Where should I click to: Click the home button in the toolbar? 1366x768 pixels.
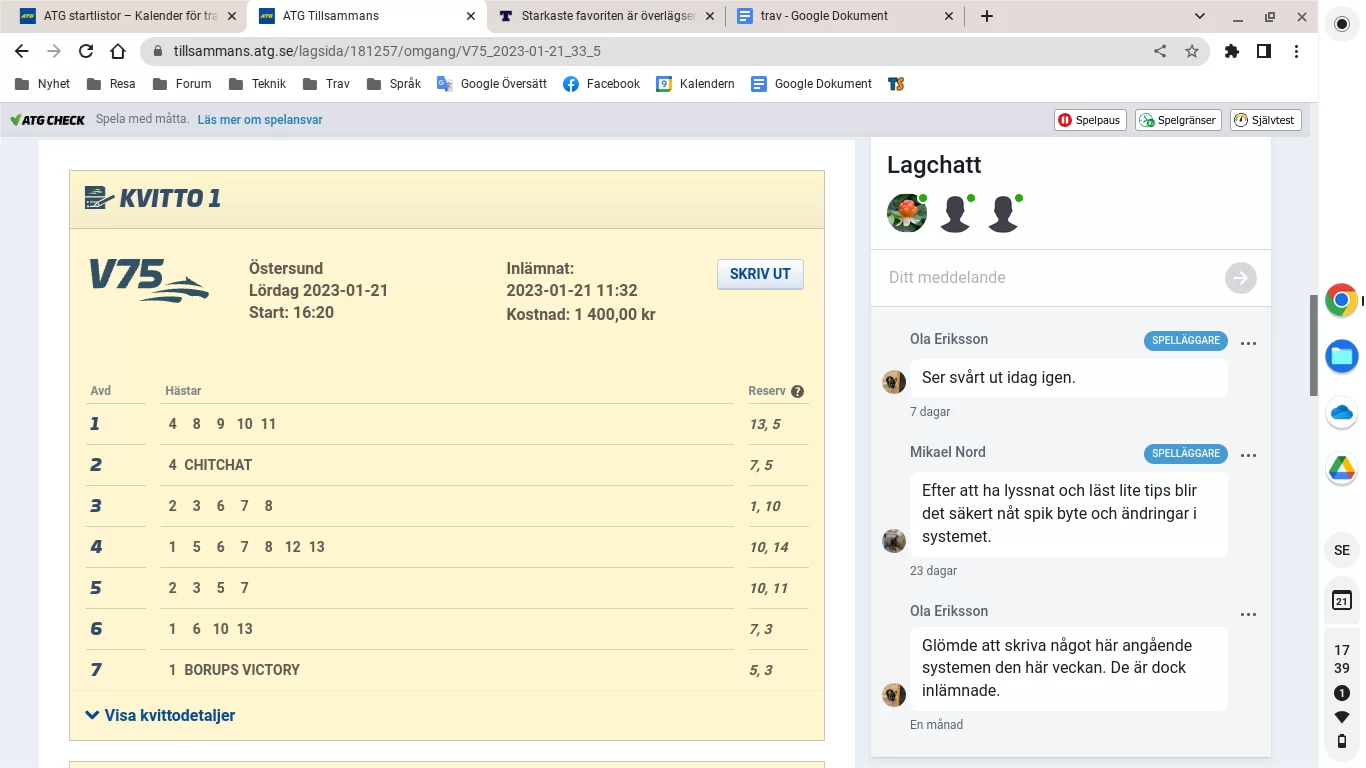118,51
